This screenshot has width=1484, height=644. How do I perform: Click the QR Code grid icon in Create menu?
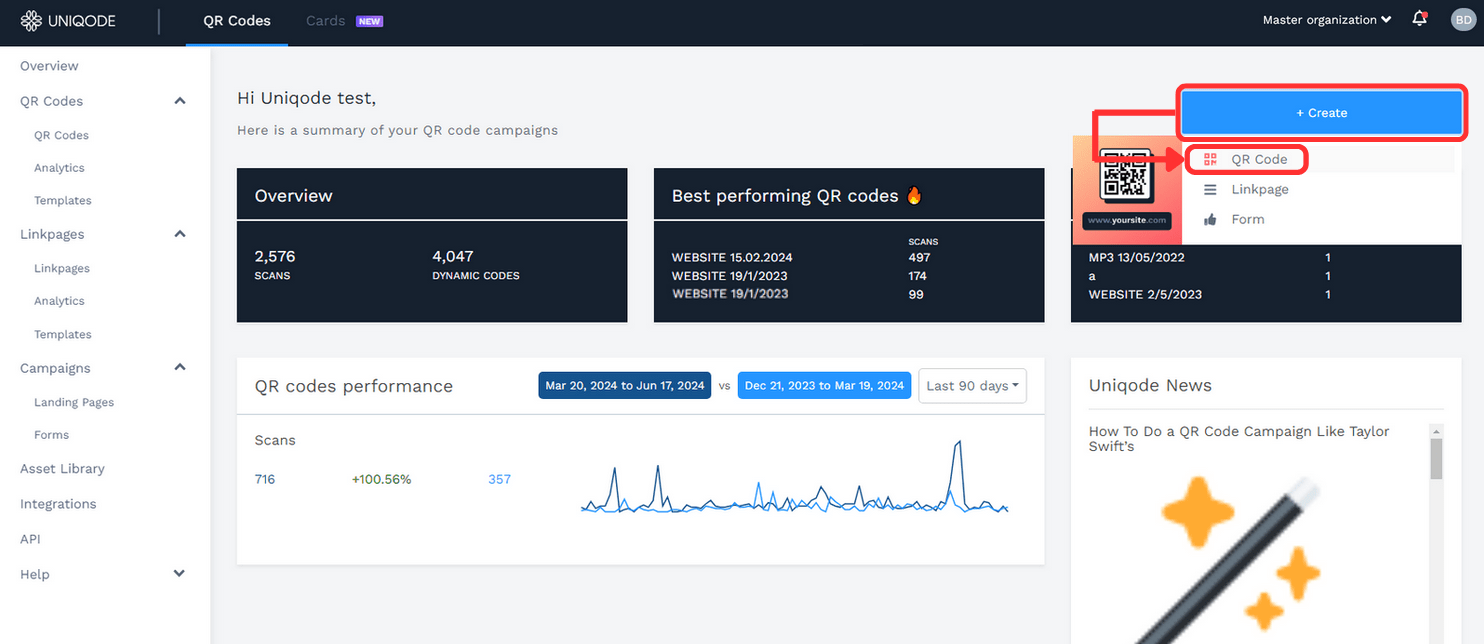[1210, 159]
